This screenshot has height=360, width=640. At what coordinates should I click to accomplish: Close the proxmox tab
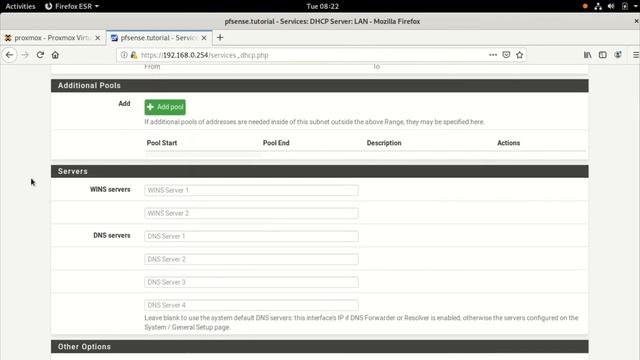coord(98,38)
